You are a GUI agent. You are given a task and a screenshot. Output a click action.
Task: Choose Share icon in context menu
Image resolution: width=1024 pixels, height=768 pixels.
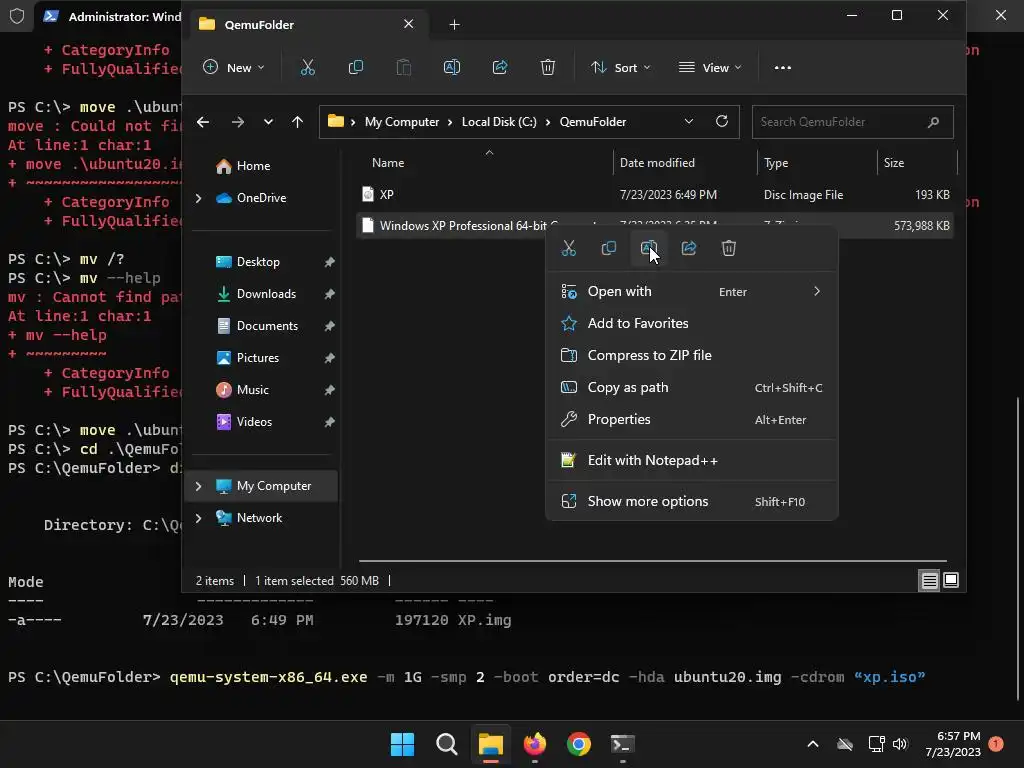click(688, 248)
